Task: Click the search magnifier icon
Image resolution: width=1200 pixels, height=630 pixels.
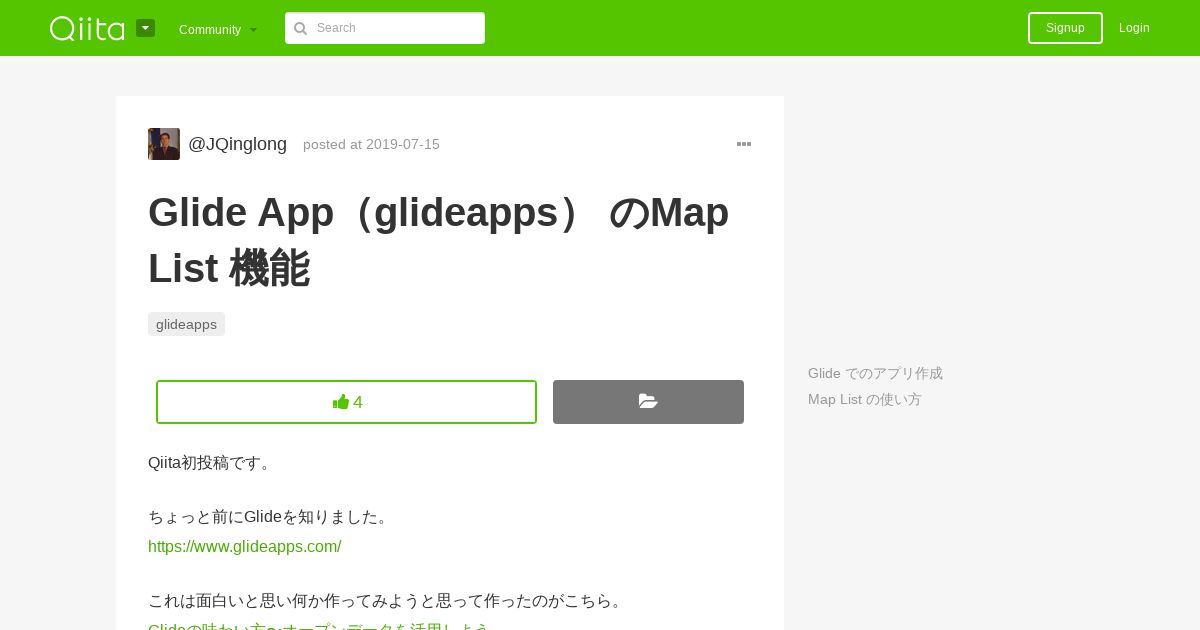Action: pos(300,28)
